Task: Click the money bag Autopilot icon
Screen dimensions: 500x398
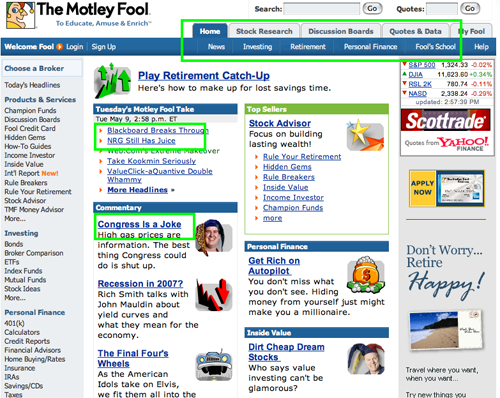Action: click(366, 274)
